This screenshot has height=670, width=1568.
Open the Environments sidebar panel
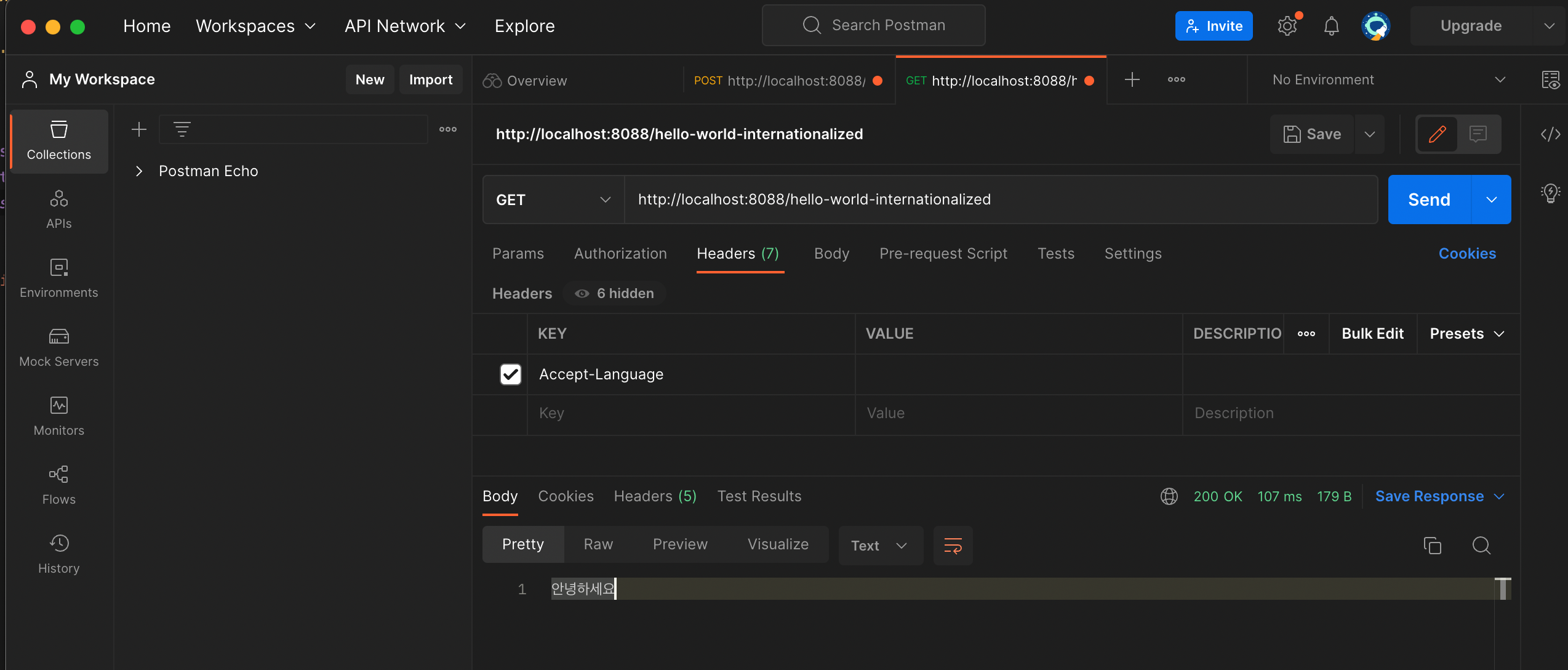59,278
